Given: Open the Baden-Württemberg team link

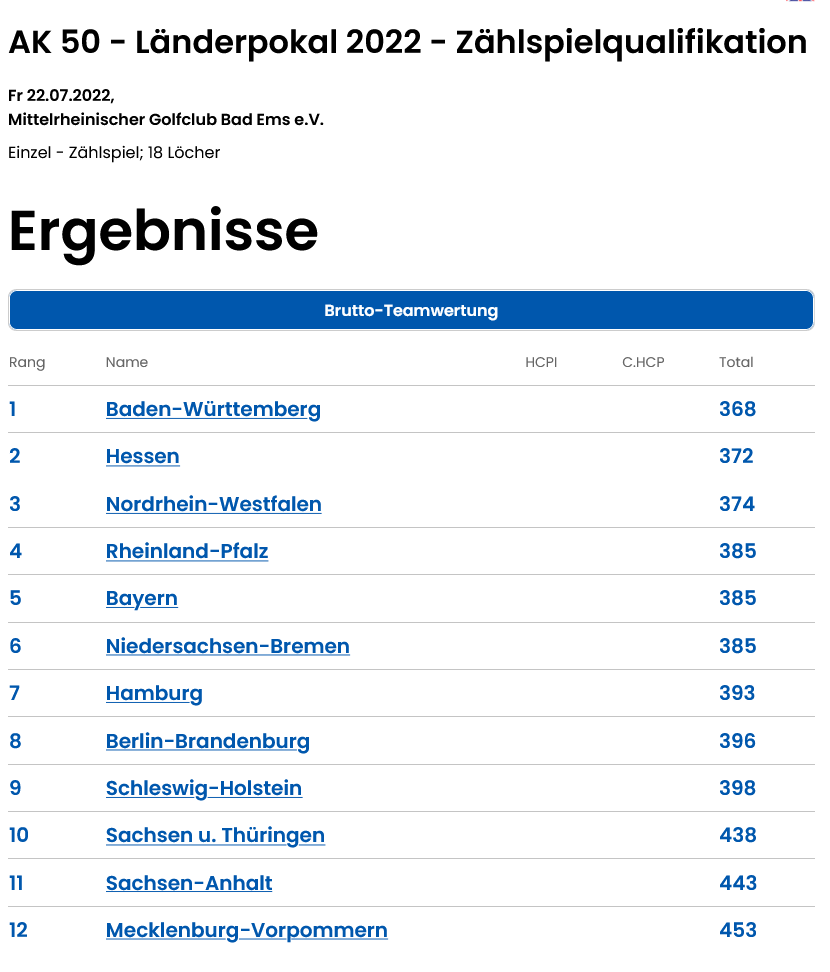Looking at the screenshot, I should (x=213, y=410).
